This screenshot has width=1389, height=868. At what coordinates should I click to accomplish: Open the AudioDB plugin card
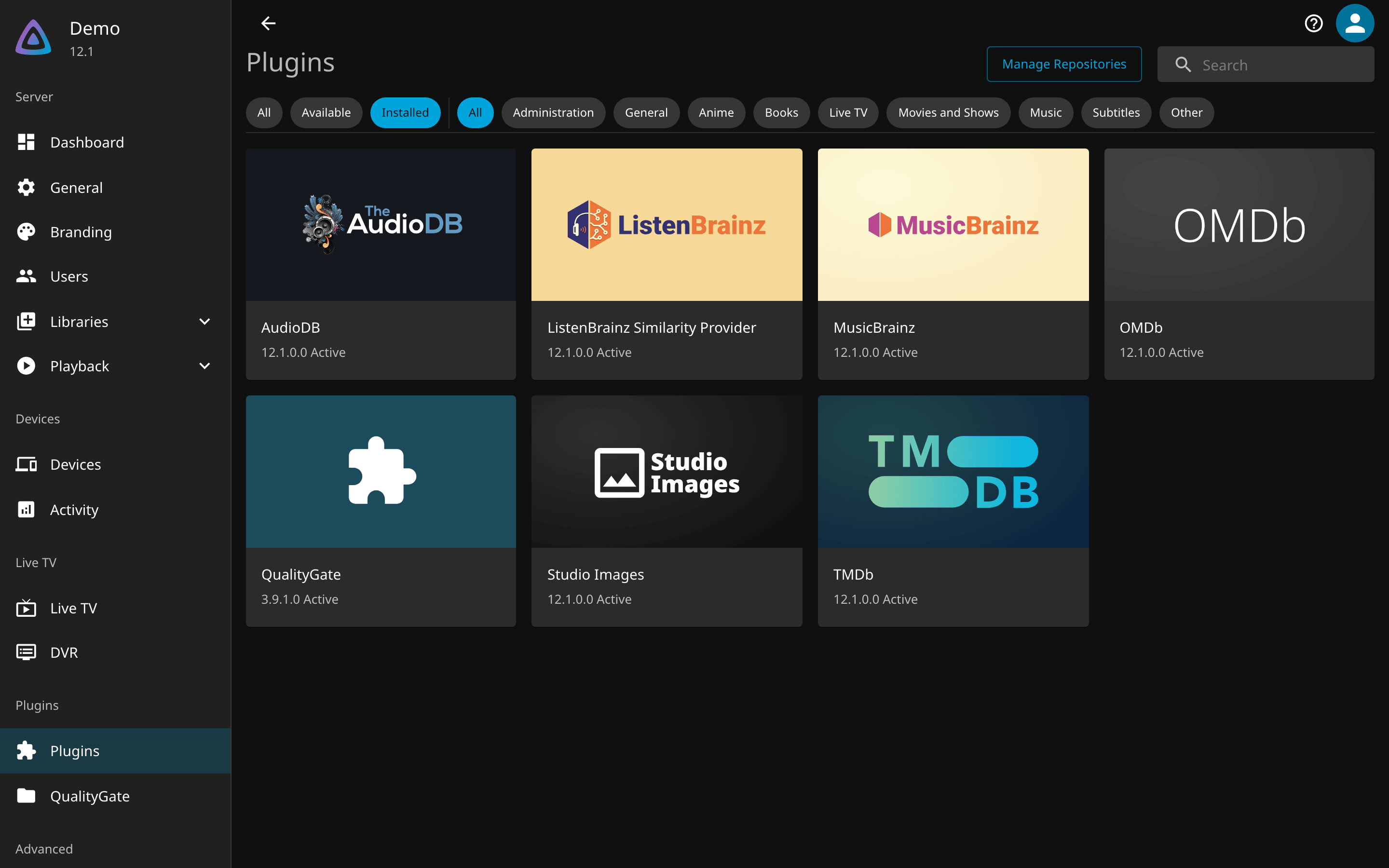(x=381, y=264)
